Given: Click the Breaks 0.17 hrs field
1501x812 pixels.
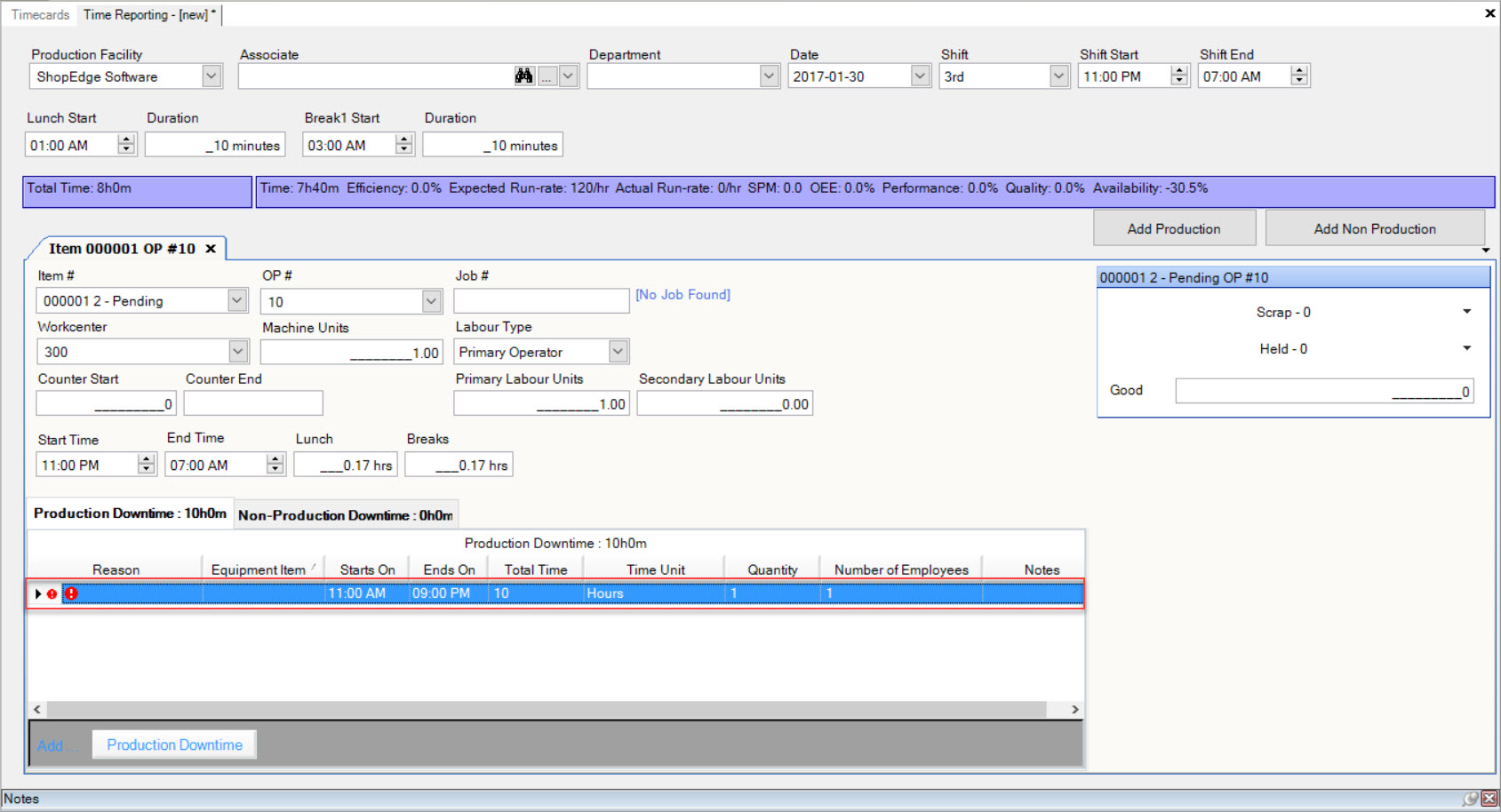Looking at the screenshot, I should [459, 465].
